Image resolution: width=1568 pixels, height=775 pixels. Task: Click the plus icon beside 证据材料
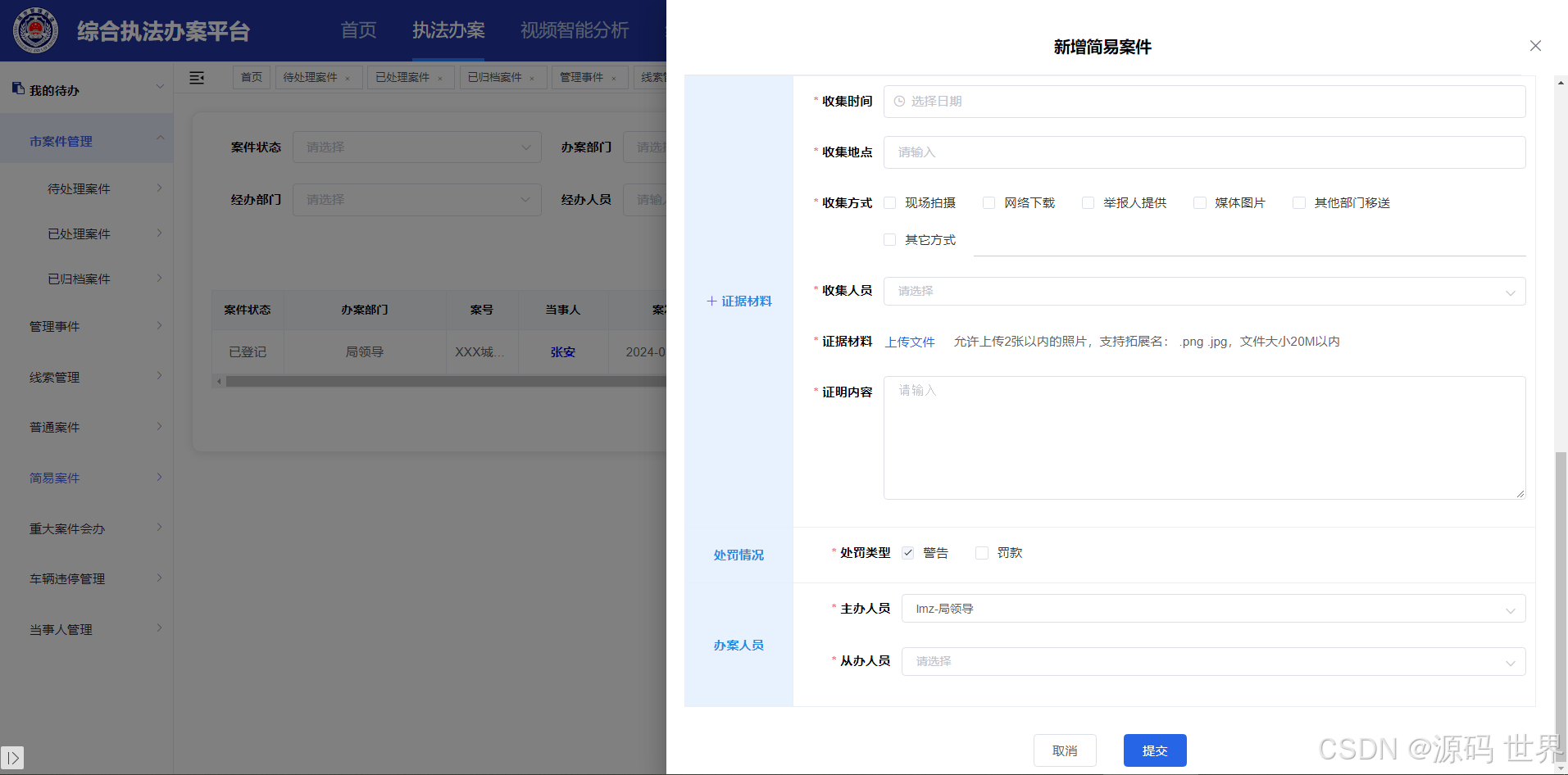(x=711, y=301)
